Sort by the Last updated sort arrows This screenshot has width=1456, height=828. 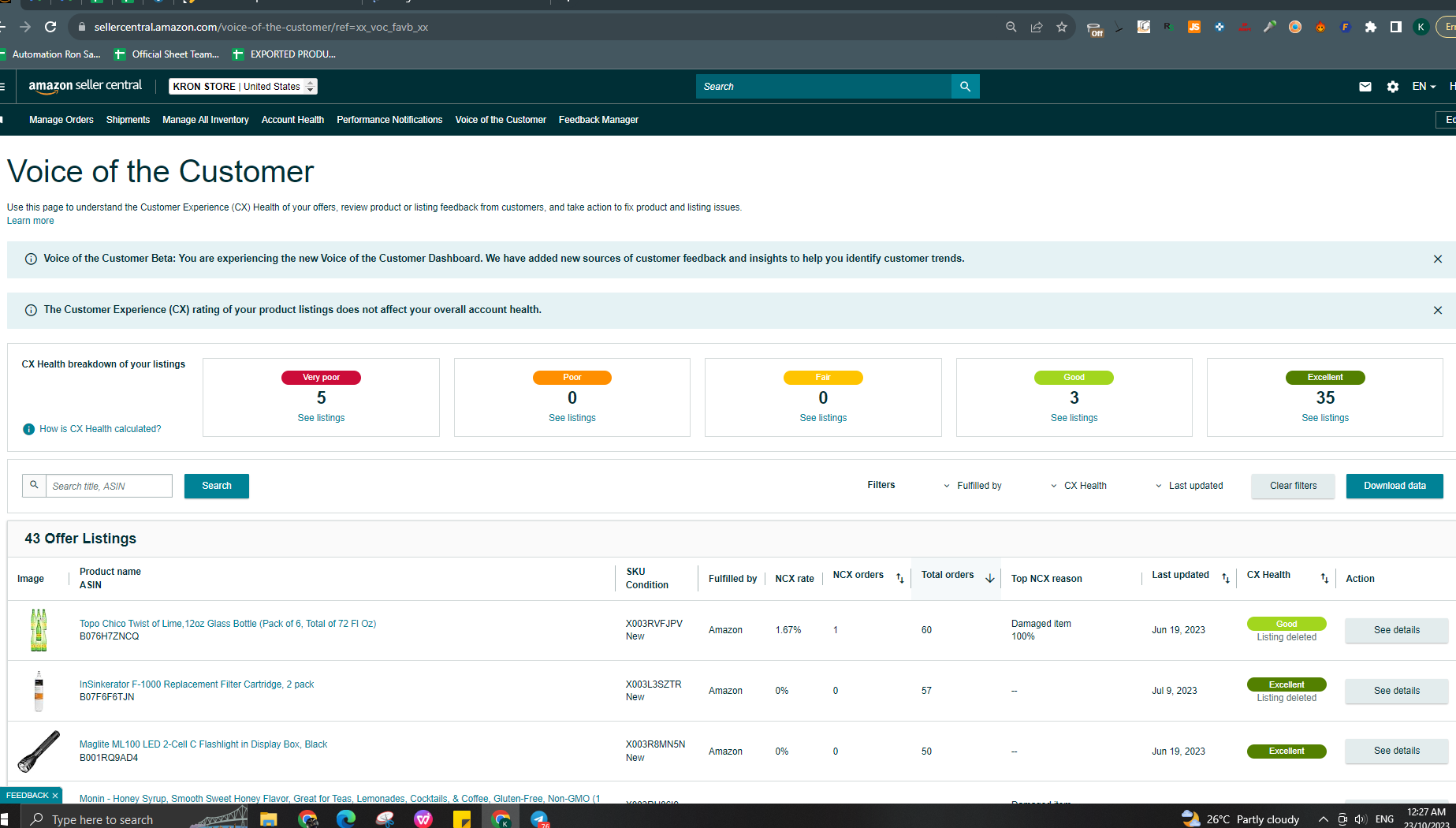(1226, 578)
